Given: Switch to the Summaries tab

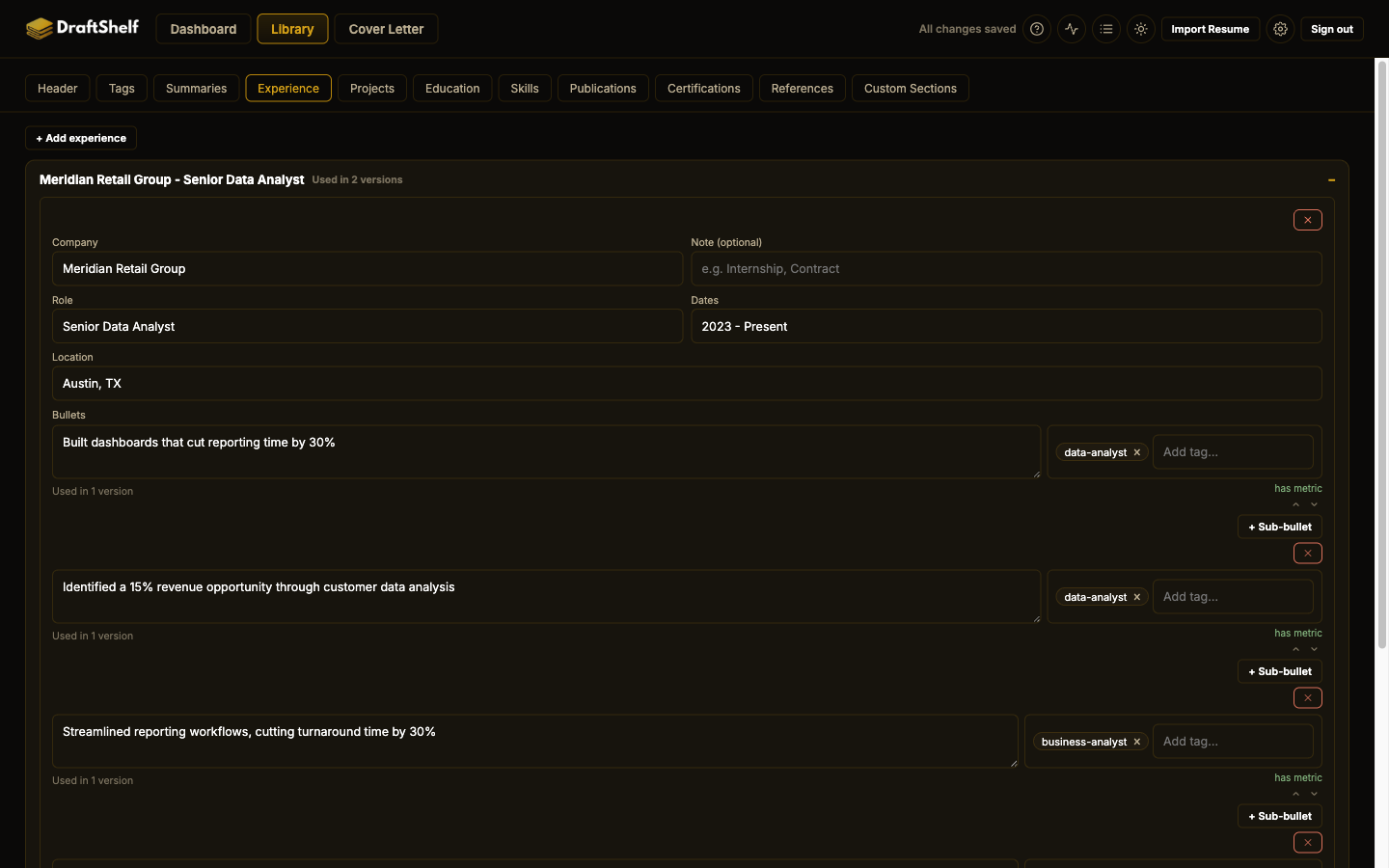Looking at the screenshot, I should [x=196, y=88].
